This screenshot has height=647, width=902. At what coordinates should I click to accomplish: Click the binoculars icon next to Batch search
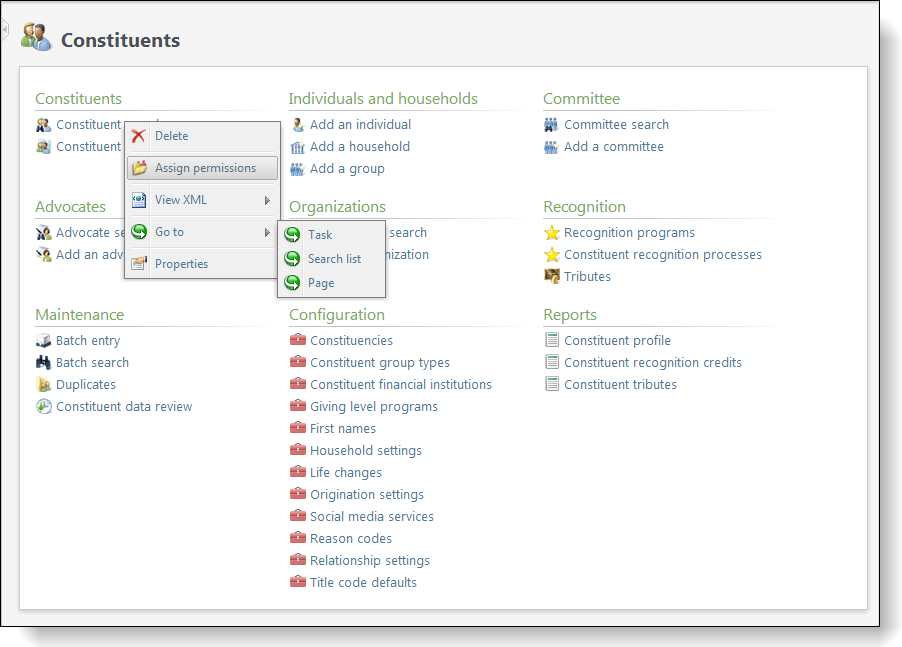[43, 363]
